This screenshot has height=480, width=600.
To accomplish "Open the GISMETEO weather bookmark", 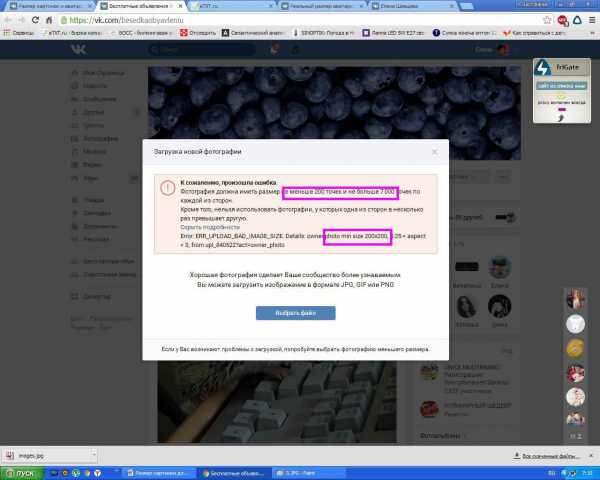I will coord(324,33).
